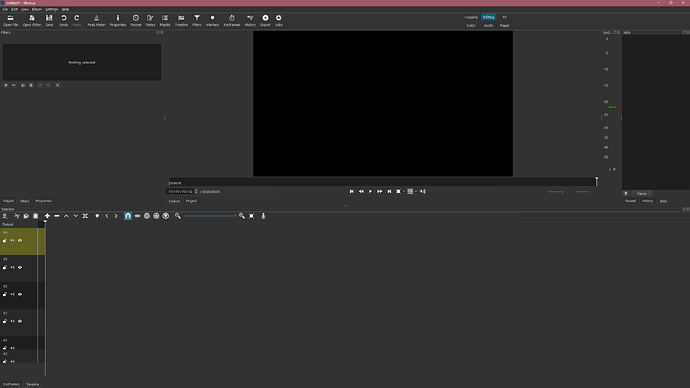Open the Export panel
The image size is (690, 388).
(x=265, y=20)
